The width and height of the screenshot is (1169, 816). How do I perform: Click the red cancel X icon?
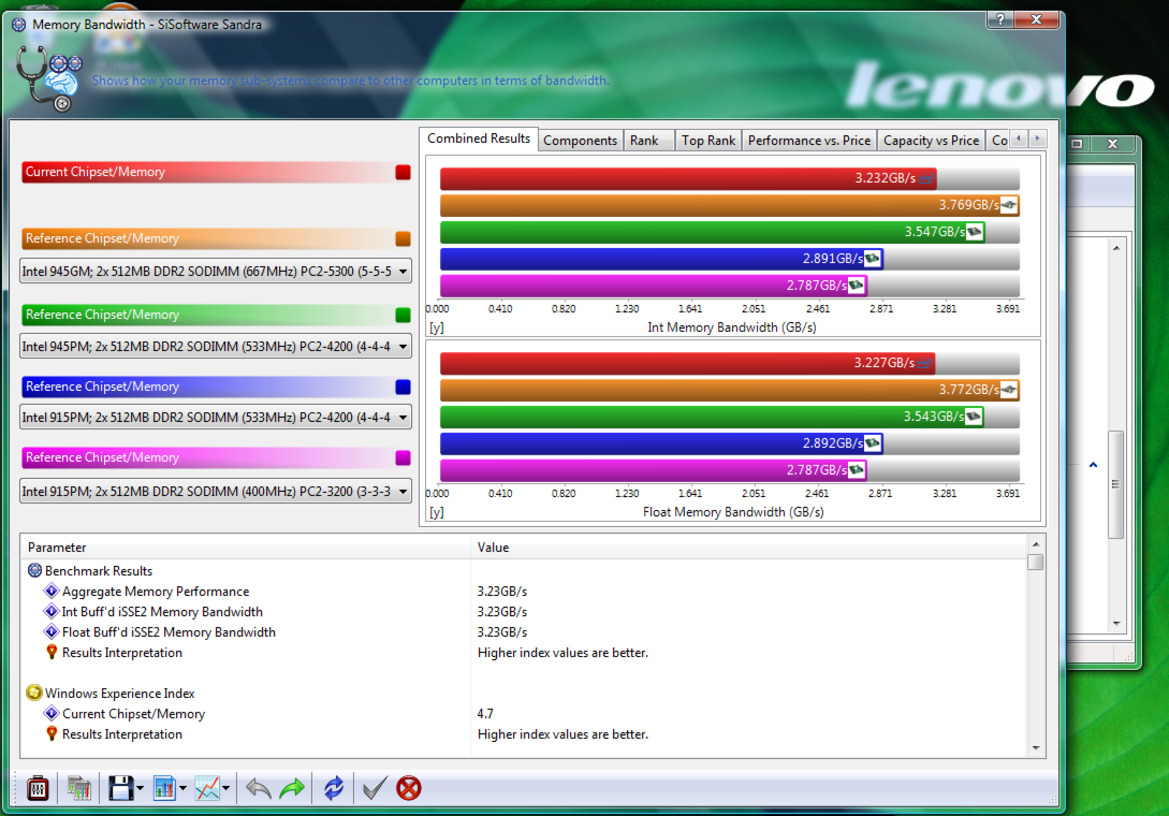(x=409, y=788)
